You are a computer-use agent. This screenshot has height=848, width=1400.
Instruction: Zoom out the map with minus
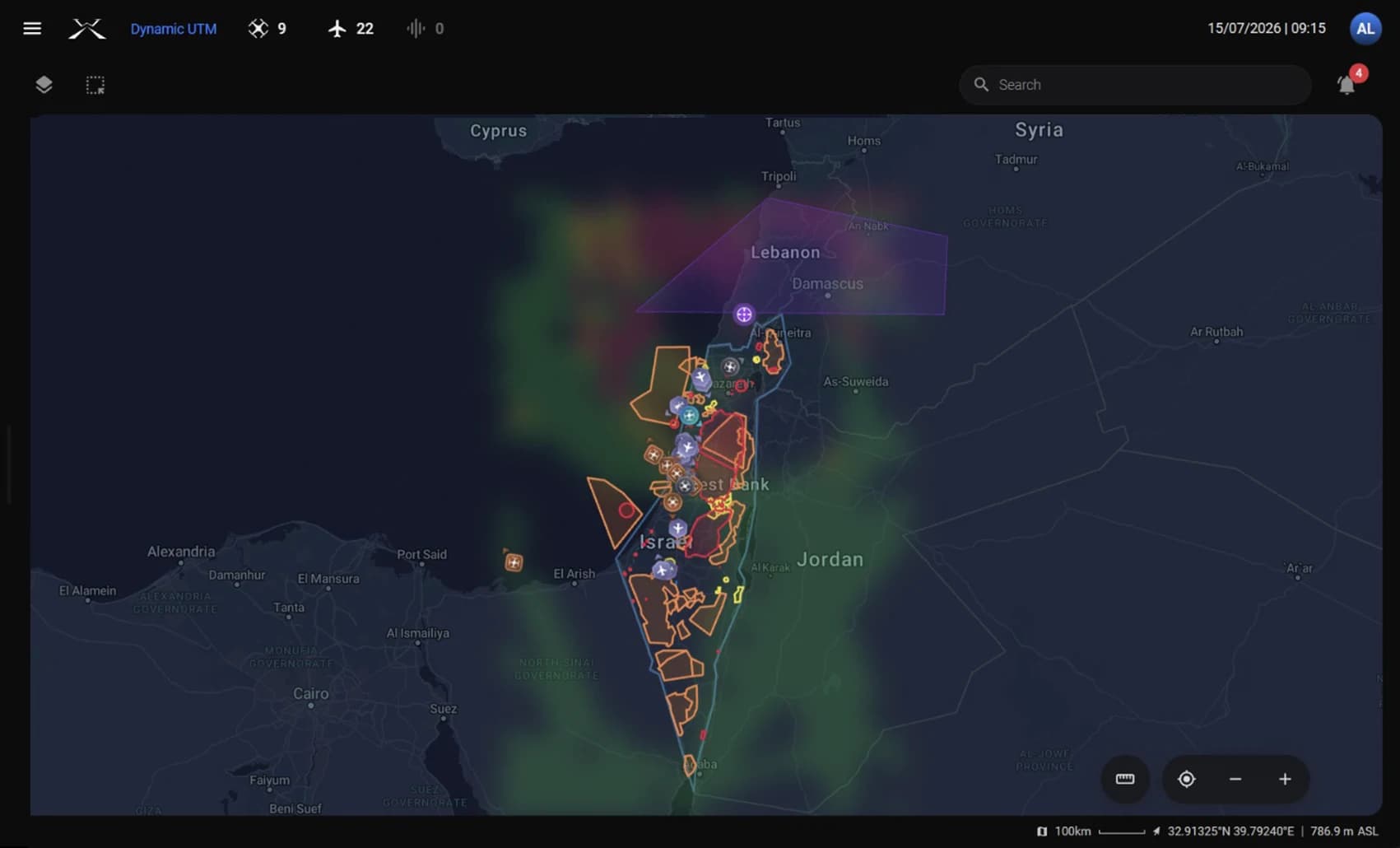(x=1235, y=779)
